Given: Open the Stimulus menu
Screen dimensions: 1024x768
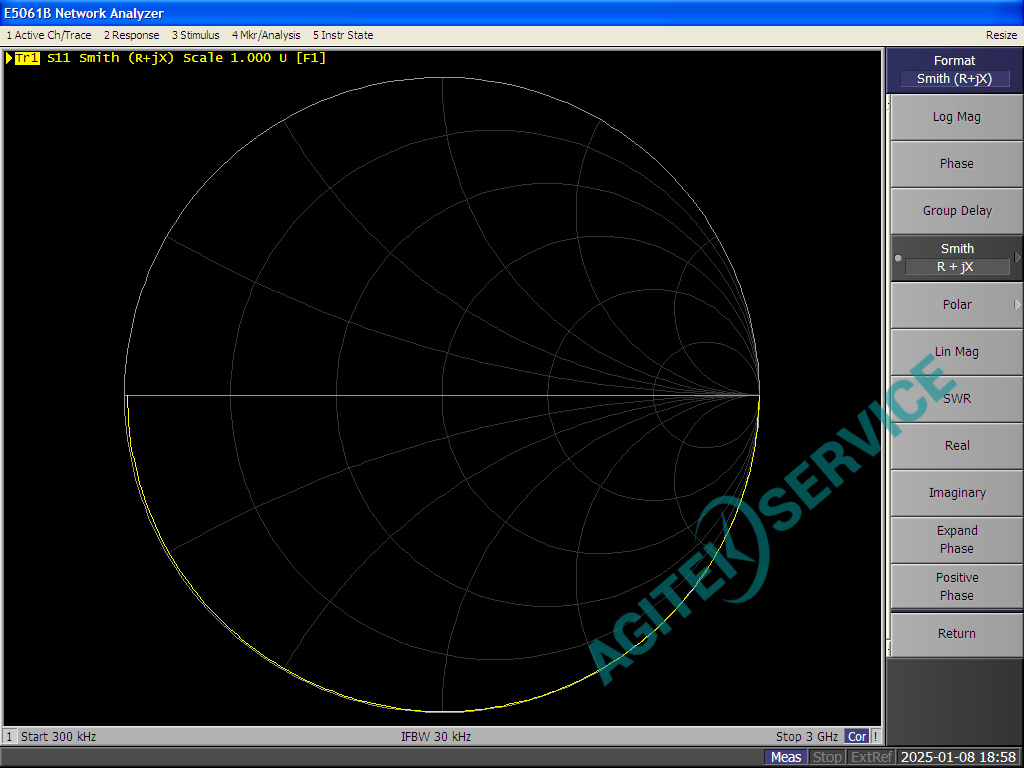Looking at the screenshot, I should (195, 35).
